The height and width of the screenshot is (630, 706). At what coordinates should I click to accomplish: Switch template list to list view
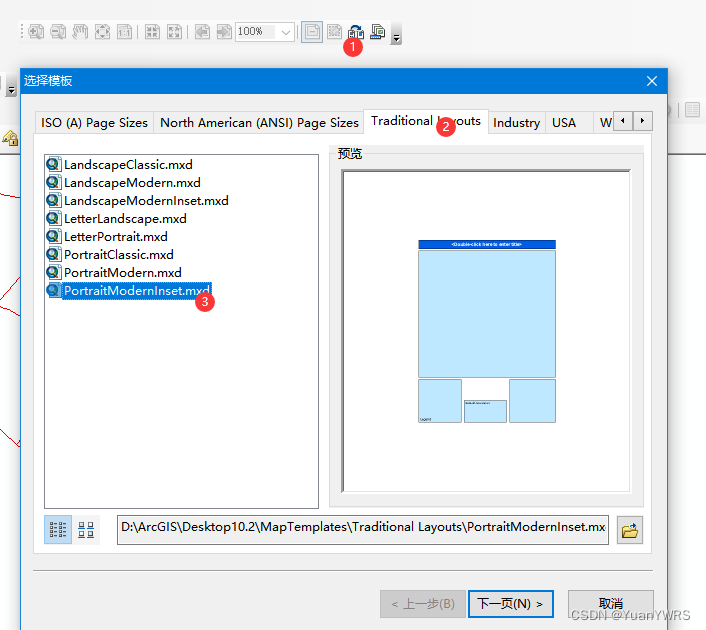click(58, 530)
